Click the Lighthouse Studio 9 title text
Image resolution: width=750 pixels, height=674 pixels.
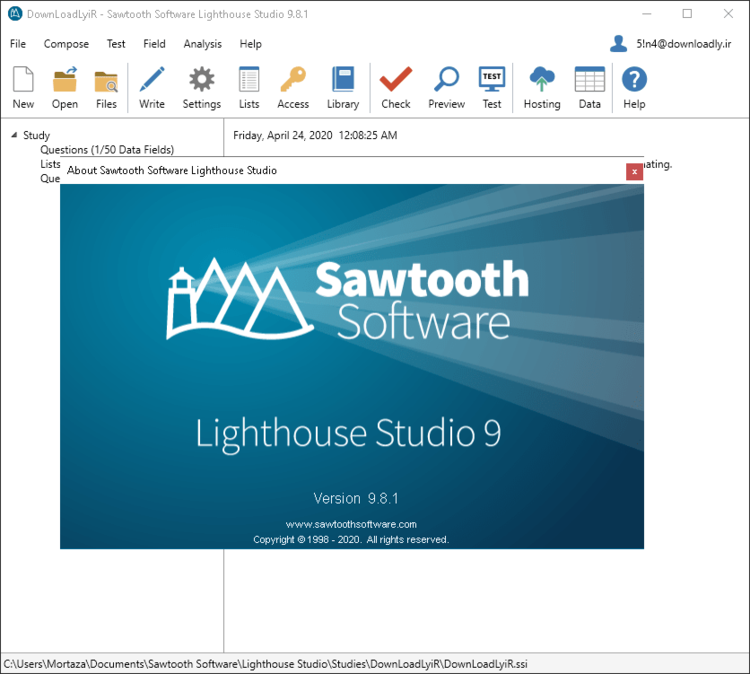(x=348, y=434)
